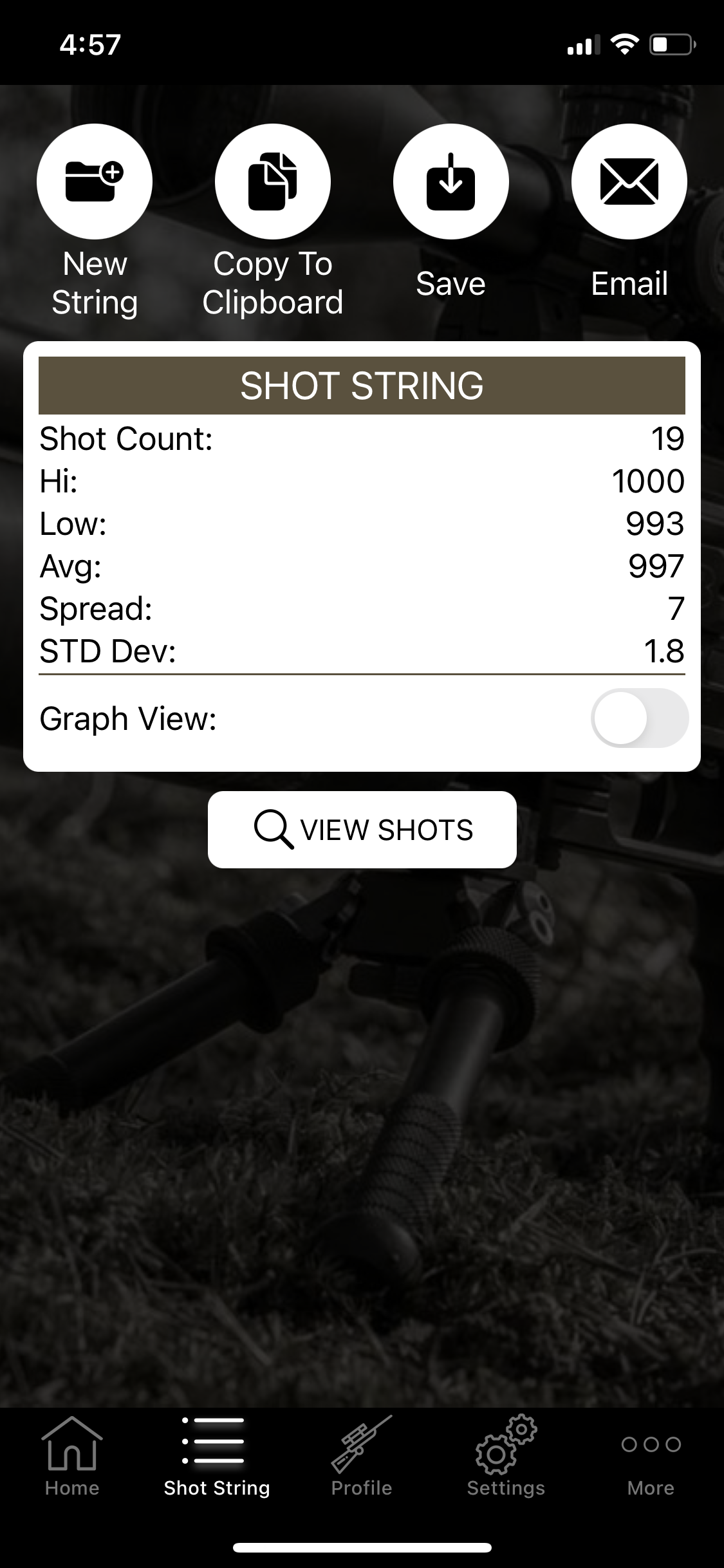Tap the STD Dev value 1.8
The width and height of the screenshot is (724, 1568).
[x=664, y=651]
